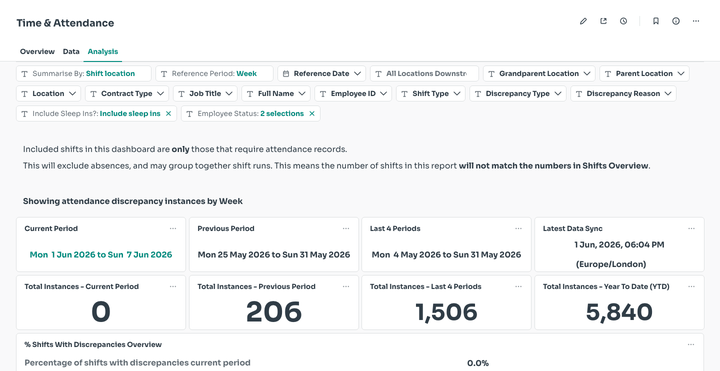Open % Shifts With Discrepancies options menu
This screenshot has width=720, height=371.
pyautogui.click(x=692, y=344)
